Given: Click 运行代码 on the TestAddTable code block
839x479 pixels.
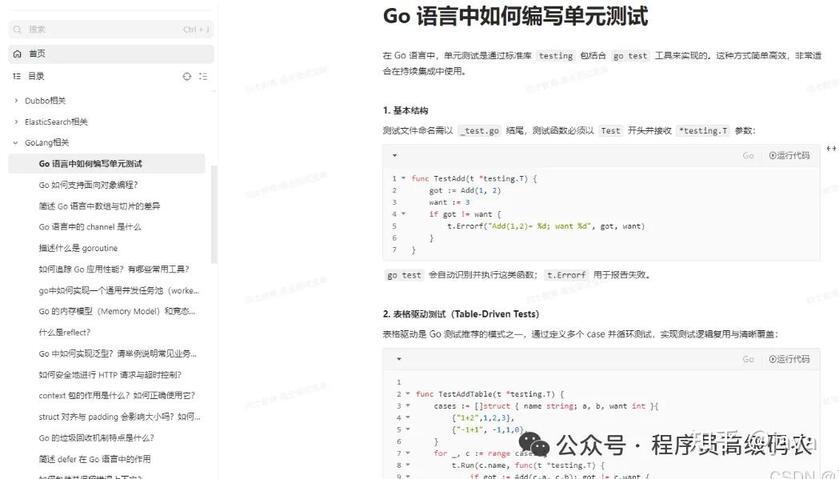Looking at the screenshot, I should click(x=789, y=359).
